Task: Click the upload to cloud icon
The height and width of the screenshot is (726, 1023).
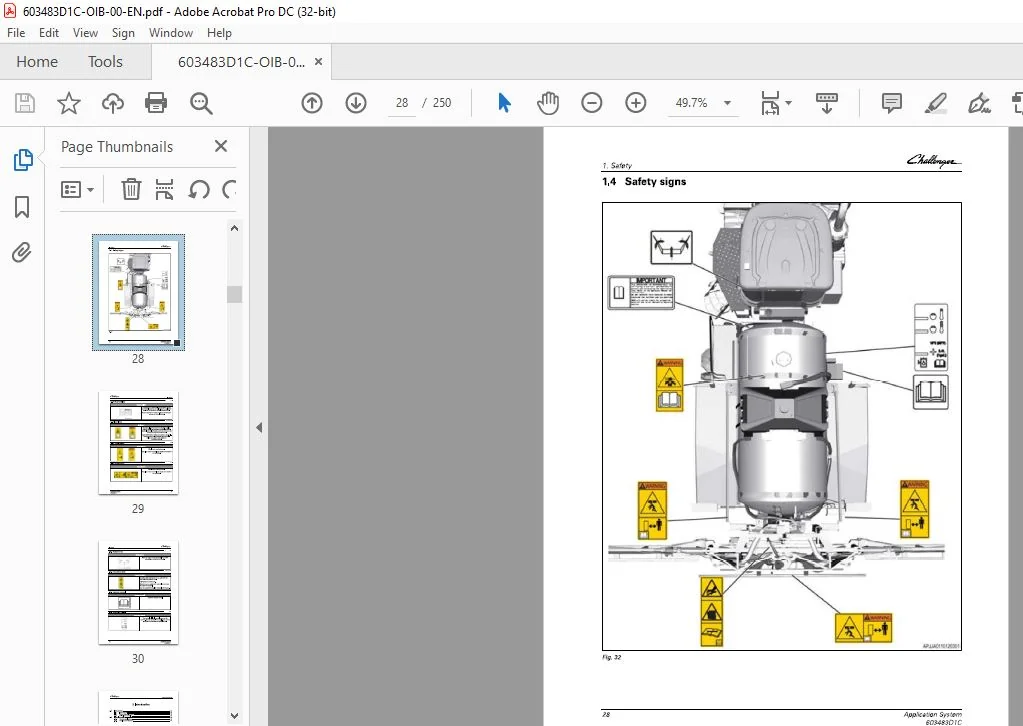Action: pos(113,103)
